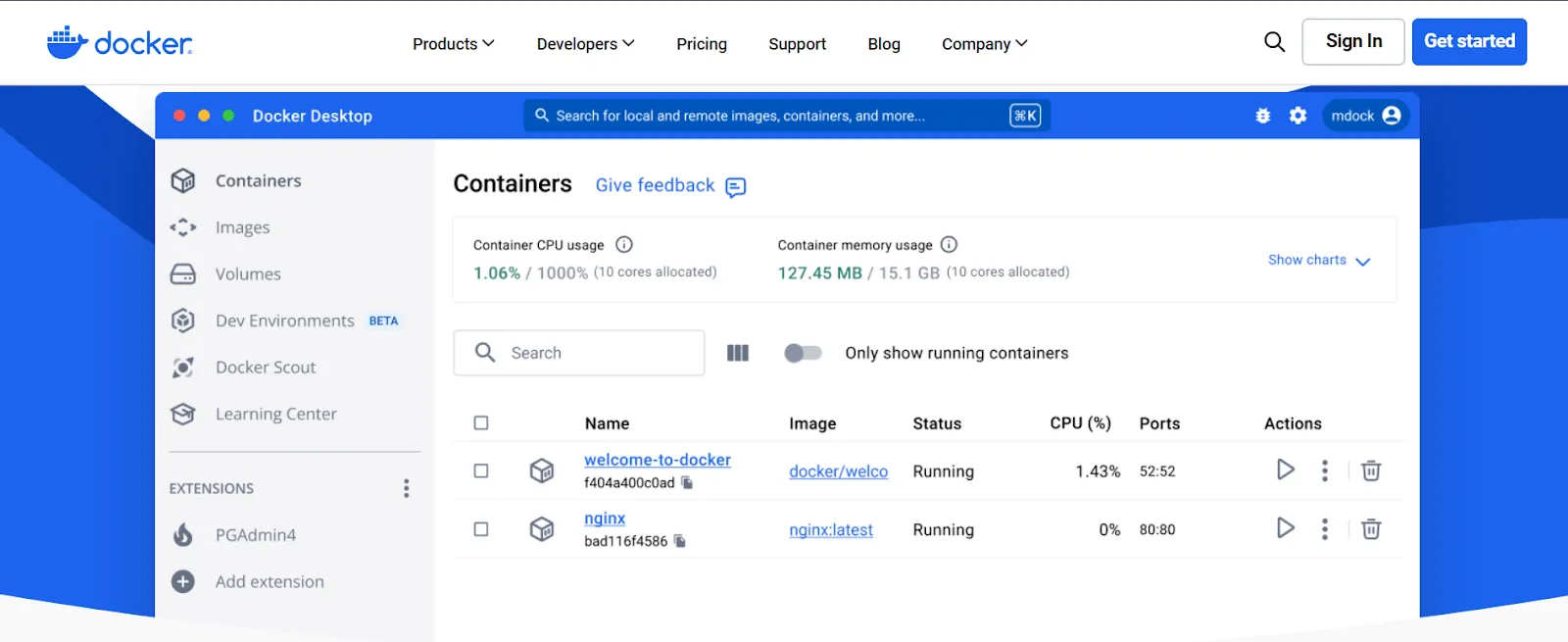Image resolution: width=1568 pixels, height=642 pixels.
Task: Open the nginx container name link
Action: [605, 519]
